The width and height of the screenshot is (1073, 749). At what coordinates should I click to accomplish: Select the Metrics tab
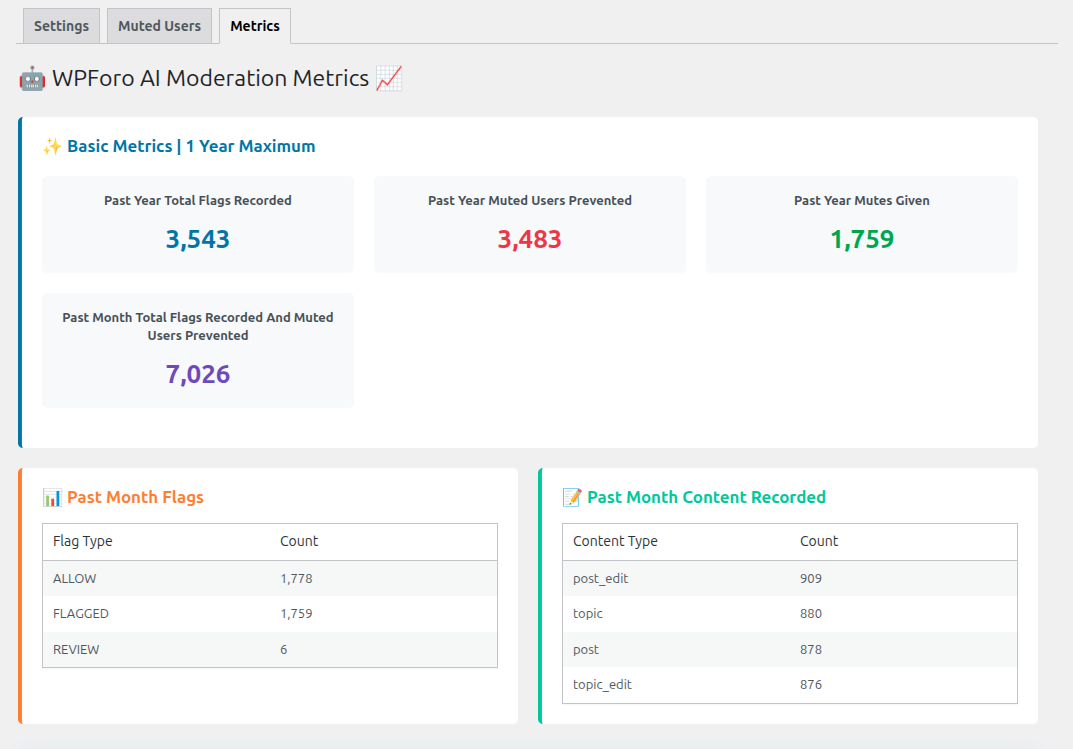pyautogui.click(x=254, y=26)
